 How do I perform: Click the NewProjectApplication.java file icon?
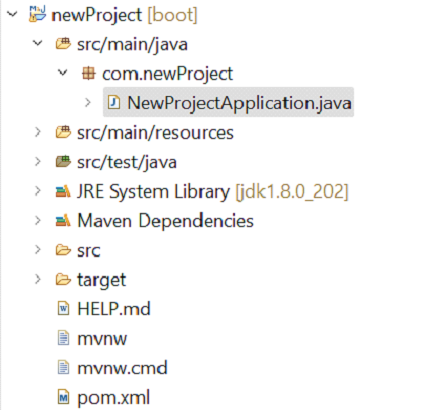click(114, 102)
